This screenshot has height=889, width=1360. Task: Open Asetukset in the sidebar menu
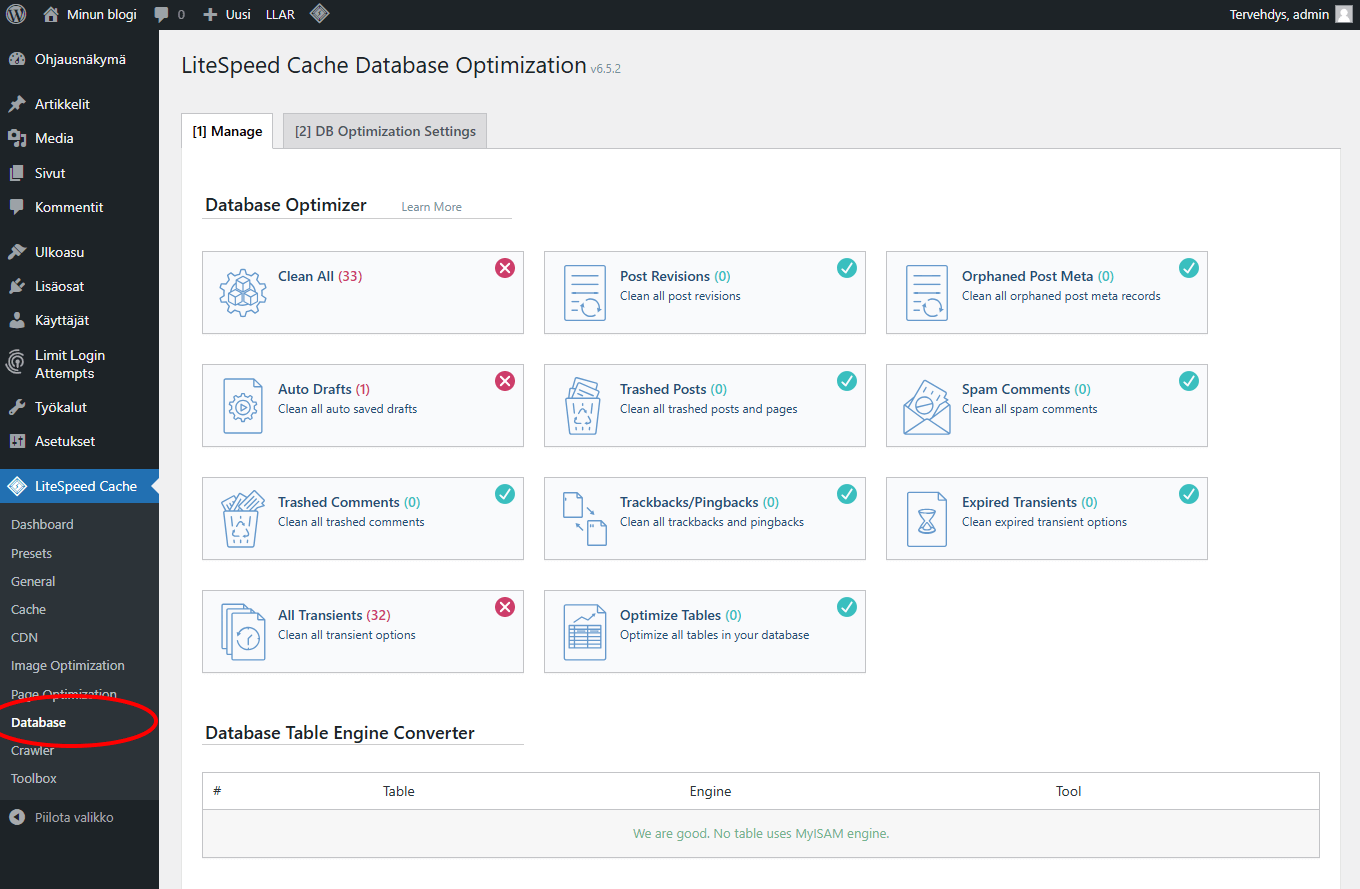tap(79, 441)
